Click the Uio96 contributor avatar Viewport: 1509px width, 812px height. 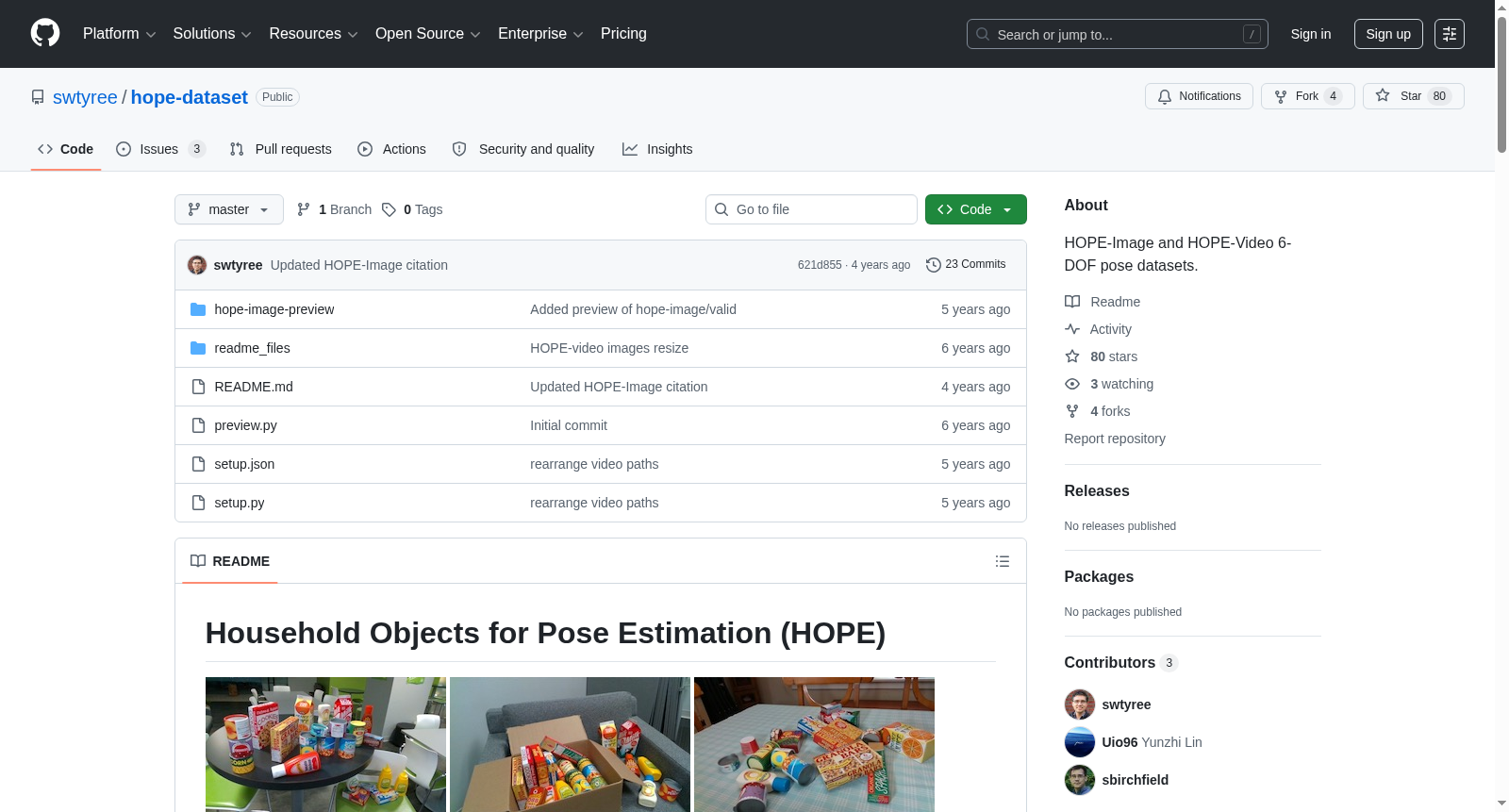click(1080, 742)
